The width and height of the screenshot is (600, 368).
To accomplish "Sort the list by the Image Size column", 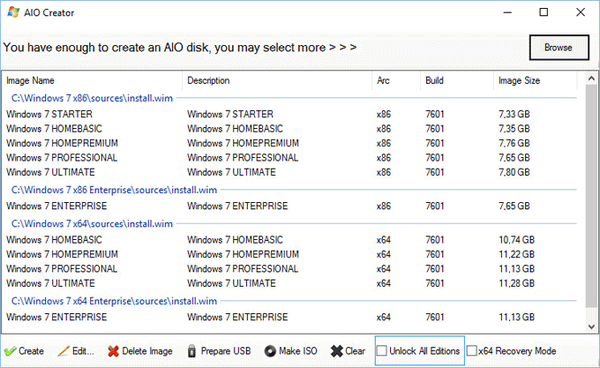I will 535,81.
